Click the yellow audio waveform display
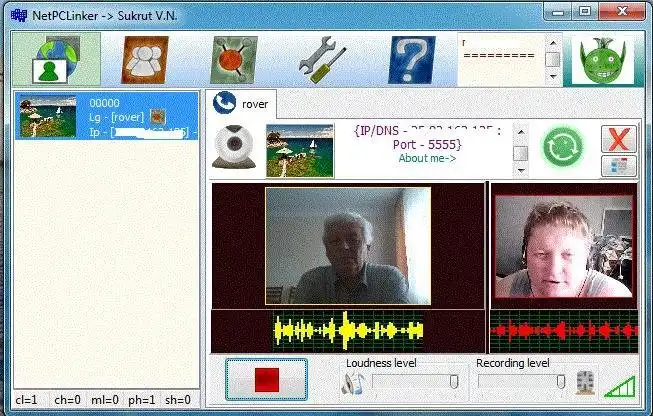 349,331
